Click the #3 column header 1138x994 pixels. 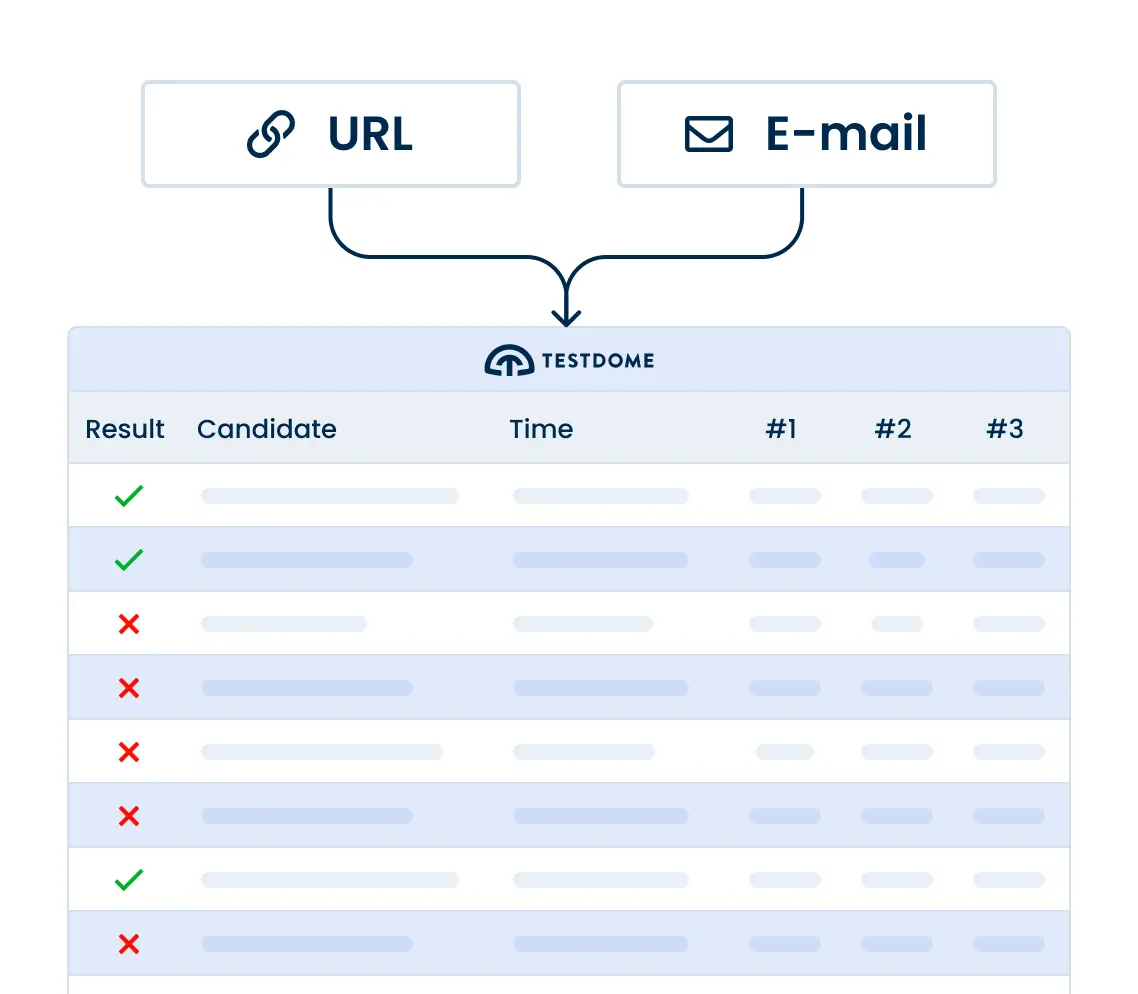pyautogui.click(x=1005, y=429)
